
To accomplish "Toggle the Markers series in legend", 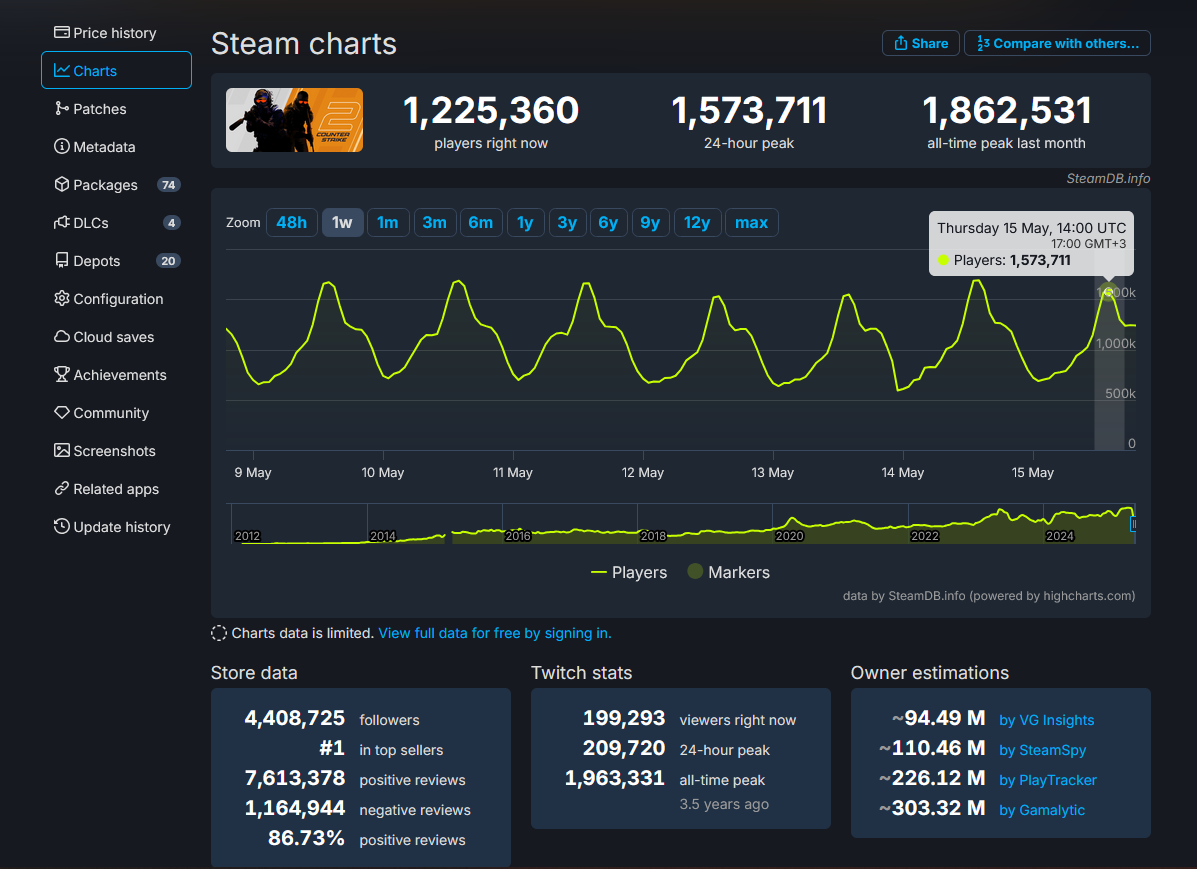I will click(729, 572).
